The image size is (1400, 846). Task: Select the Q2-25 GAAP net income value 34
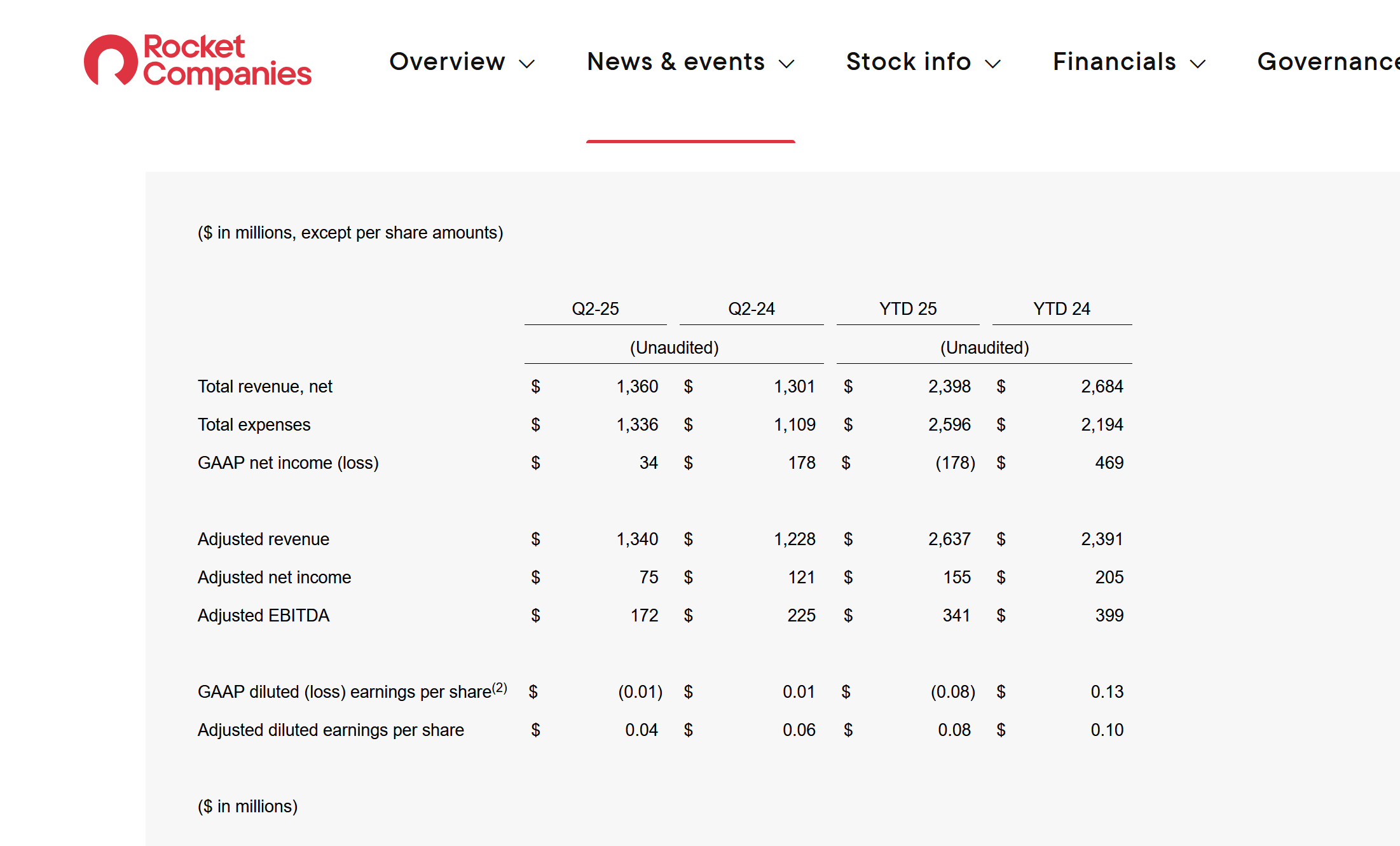coord(648,463)
